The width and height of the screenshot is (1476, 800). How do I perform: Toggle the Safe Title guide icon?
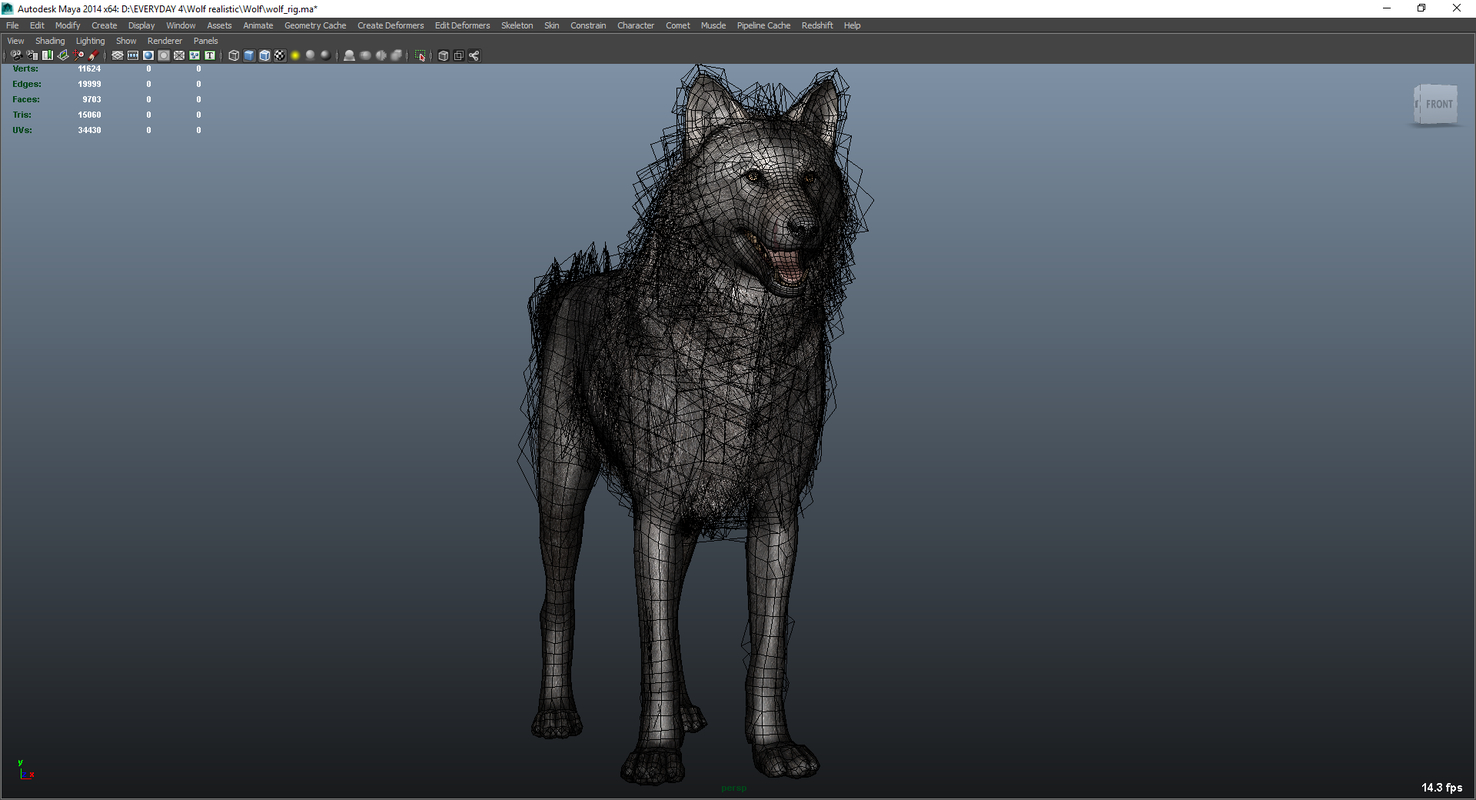pos(208,55)
